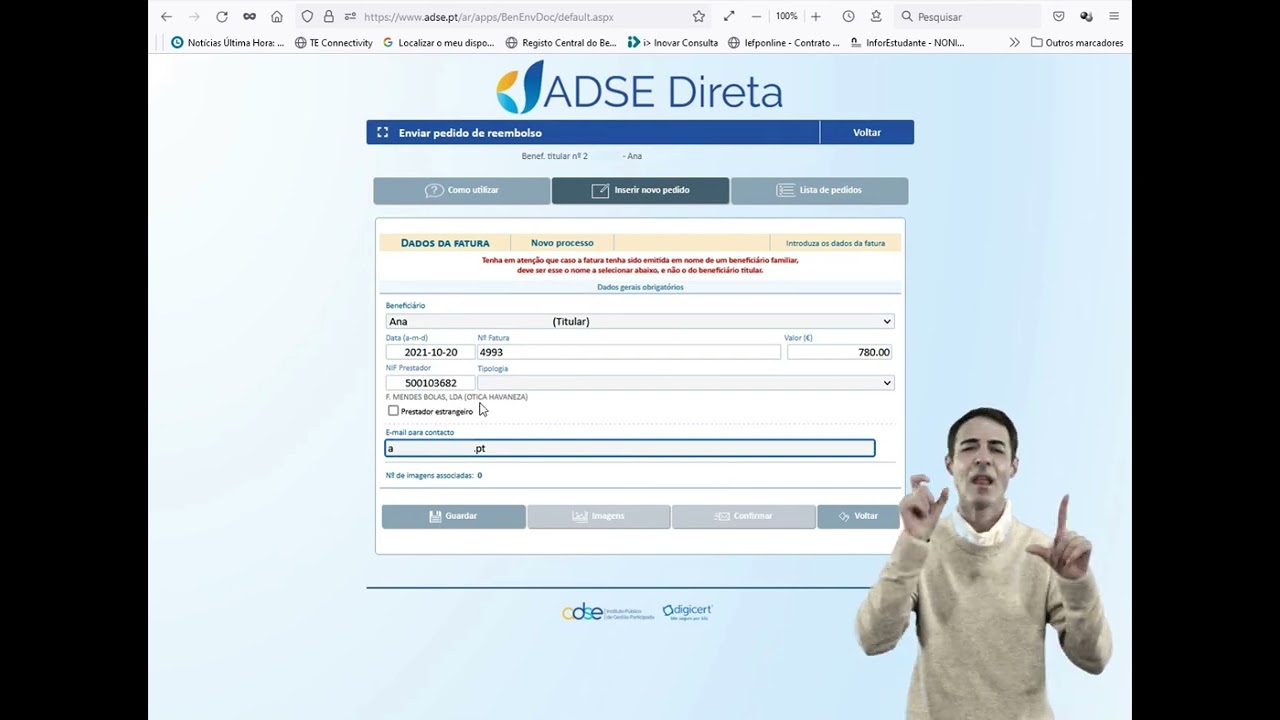Reset the 100% zoom level indicator

click(787, 17)
